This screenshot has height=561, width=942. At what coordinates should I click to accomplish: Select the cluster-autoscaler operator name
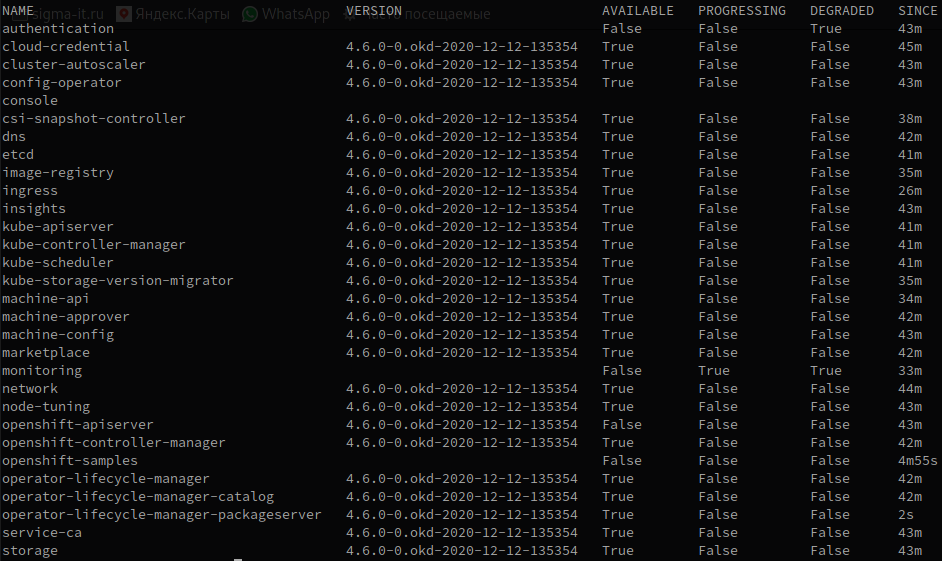pos(73,65)
